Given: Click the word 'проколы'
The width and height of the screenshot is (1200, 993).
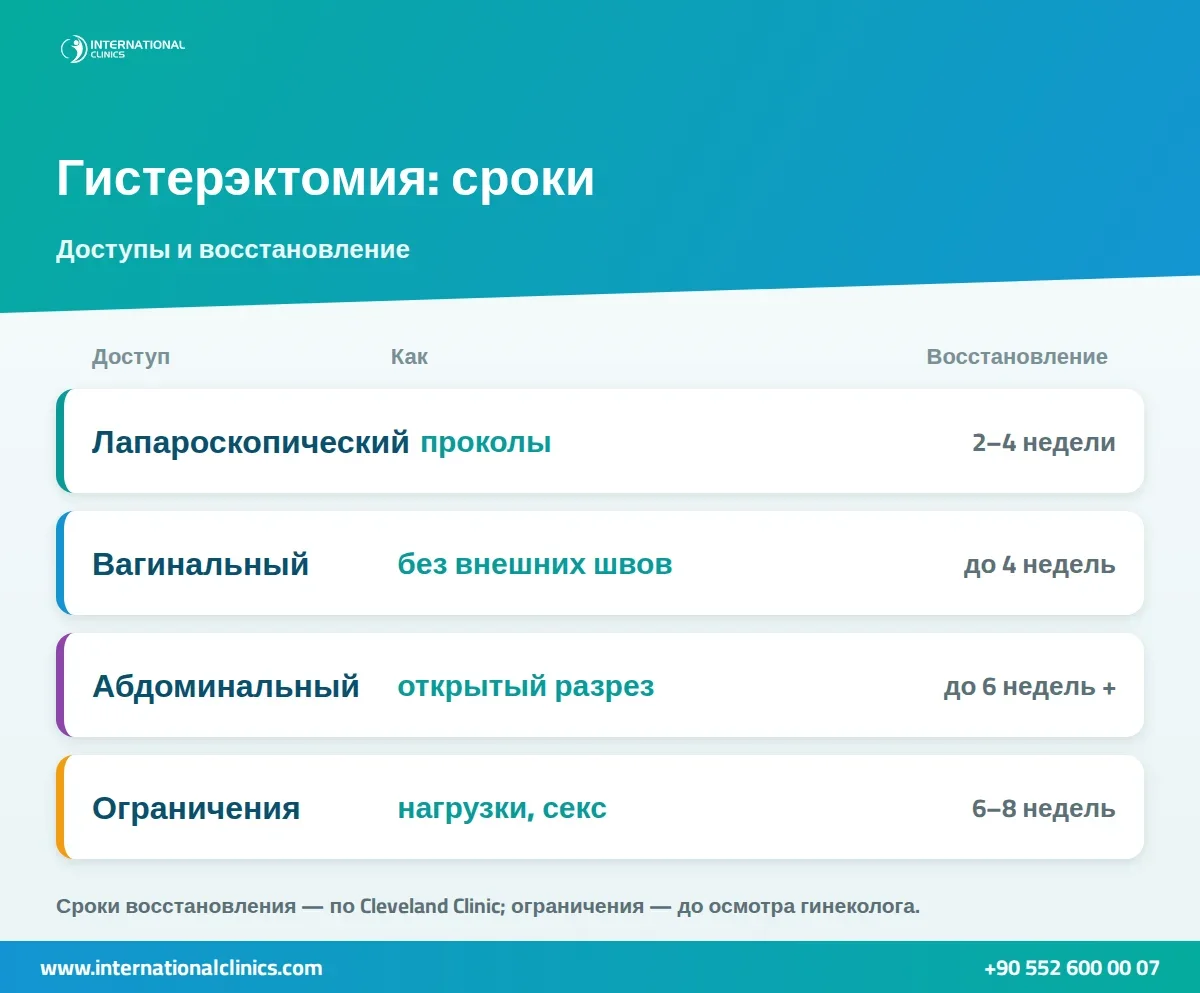Looking at the screenshot, I should click(485, 442).
